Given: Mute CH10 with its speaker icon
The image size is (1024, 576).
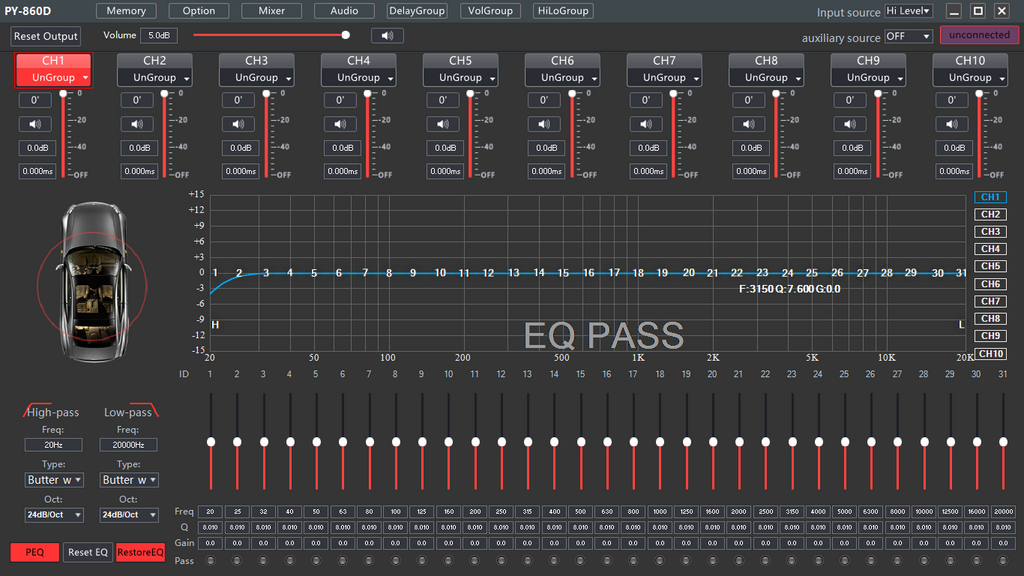Looking at the screenshot, I should pos(952,124).
